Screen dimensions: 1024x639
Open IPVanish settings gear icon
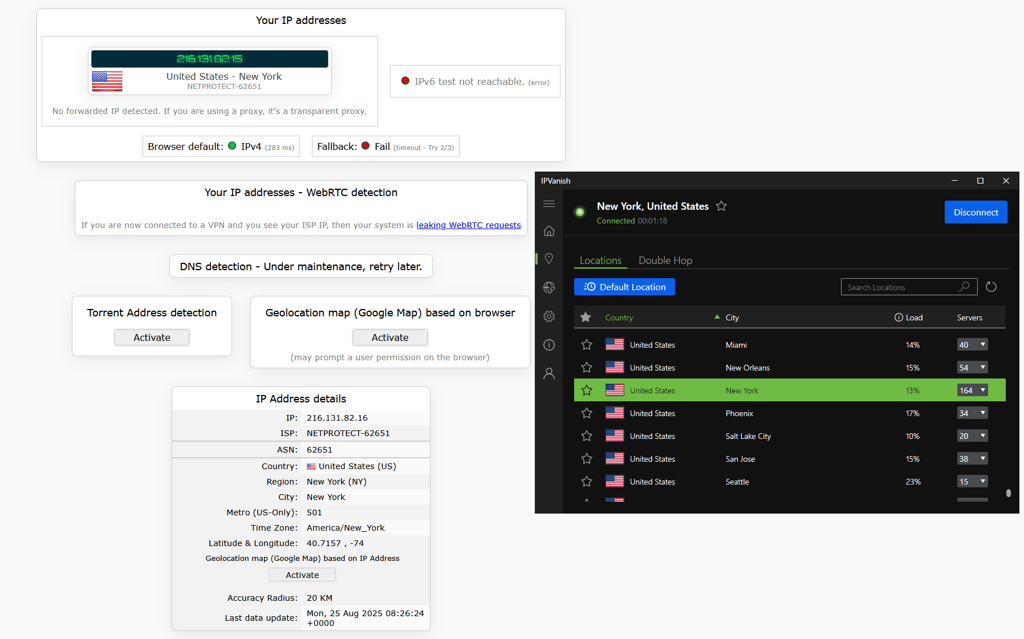point(549,316)
